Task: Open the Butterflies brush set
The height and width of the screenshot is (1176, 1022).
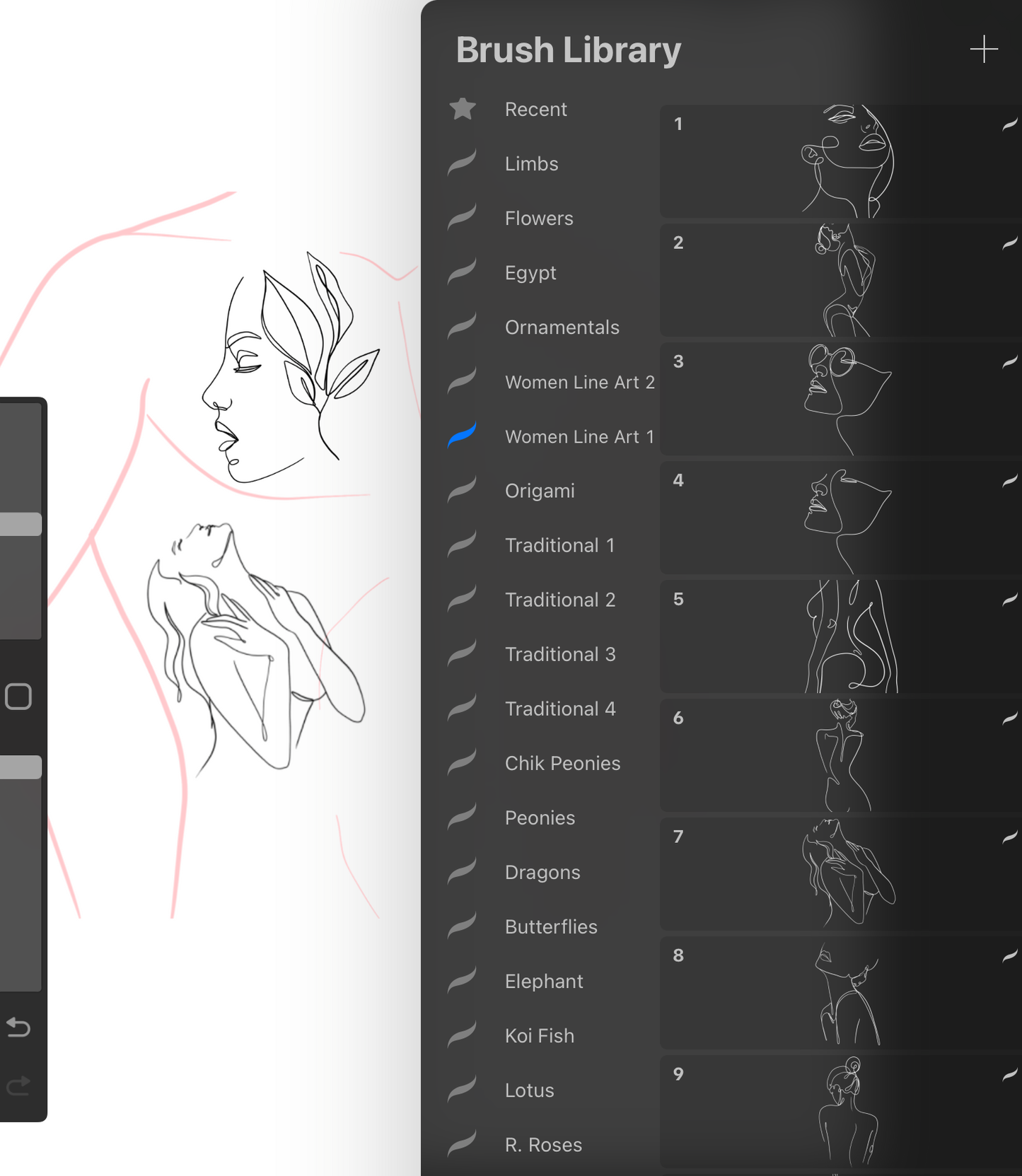Action: (551, 927)
